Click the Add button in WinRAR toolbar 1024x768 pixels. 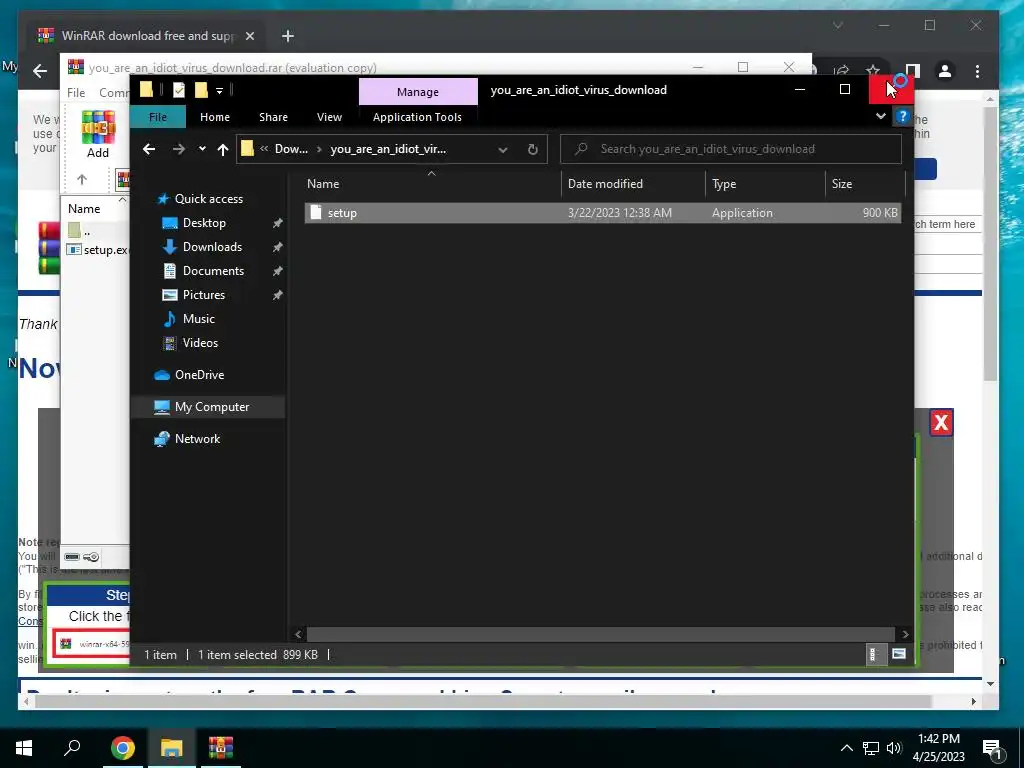[98, 135]
